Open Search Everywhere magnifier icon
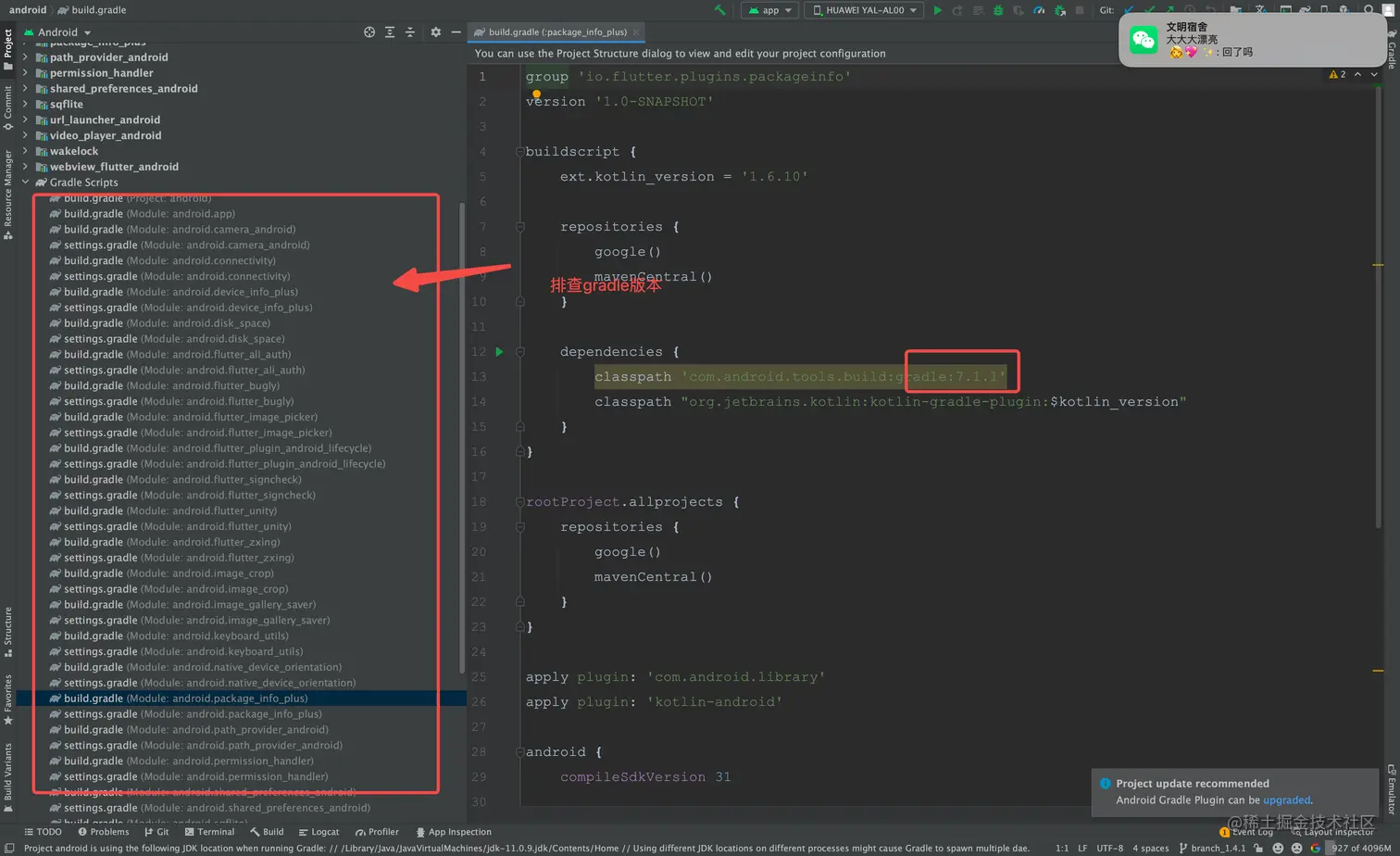Screen dimensions: 1400x856 pyautogui.click(x=1367, y=10)
